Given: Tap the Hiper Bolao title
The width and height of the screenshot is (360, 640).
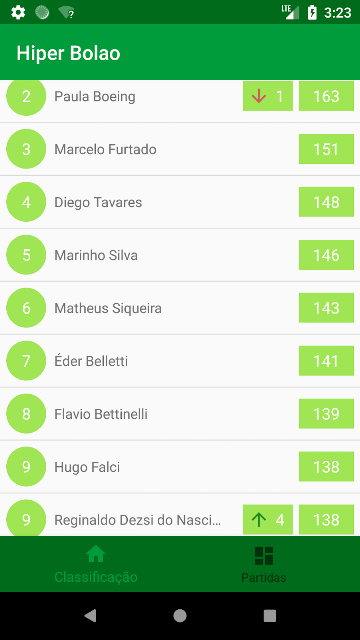Looking at the screenshot, I should click(68, 53).
